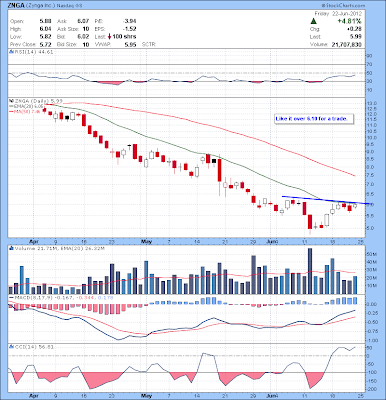Click the RSI(14) panel indicator icon

pos(11,52)
